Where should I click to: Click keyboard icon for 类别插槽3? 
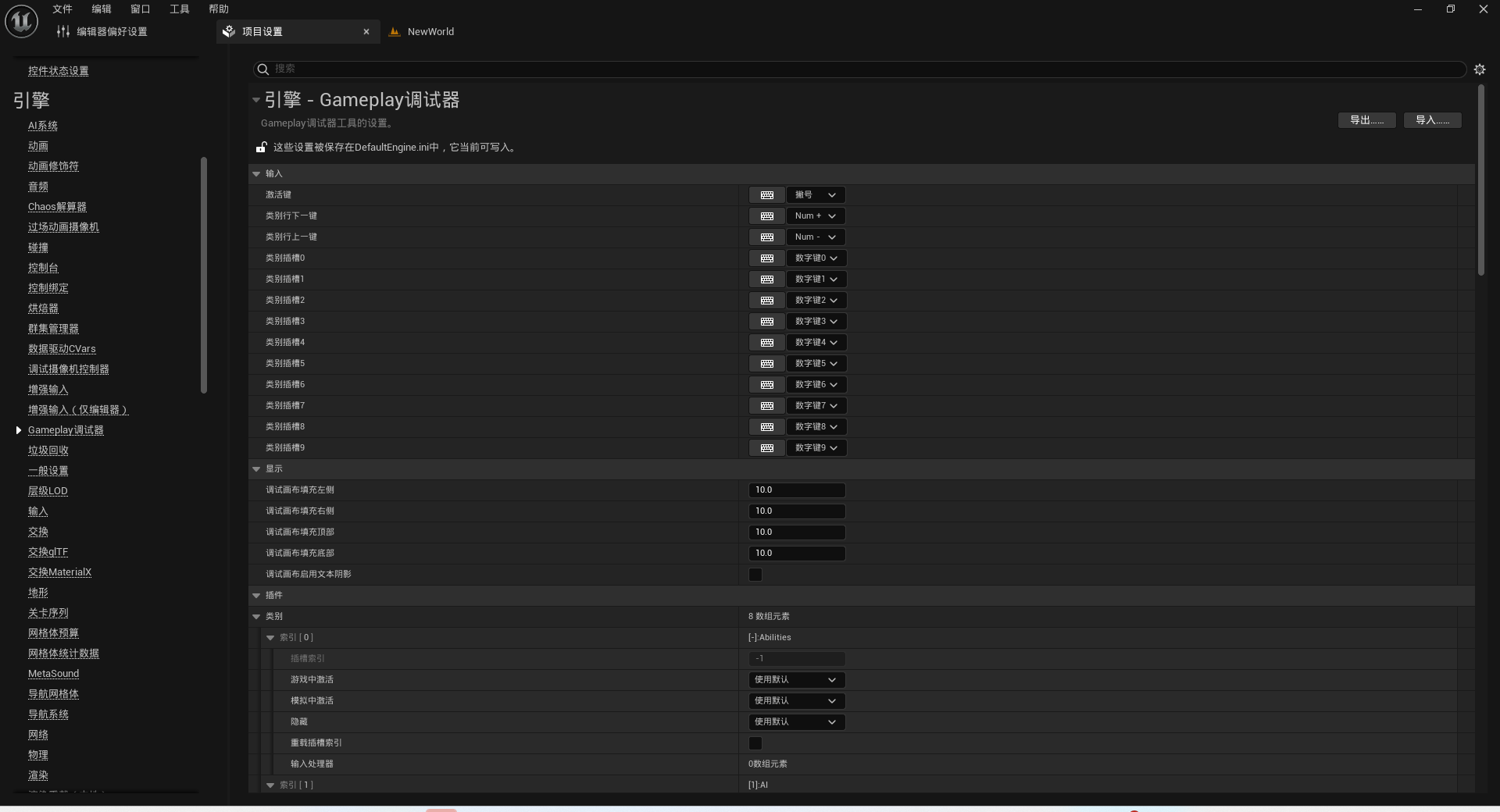[x=767, y=322]
